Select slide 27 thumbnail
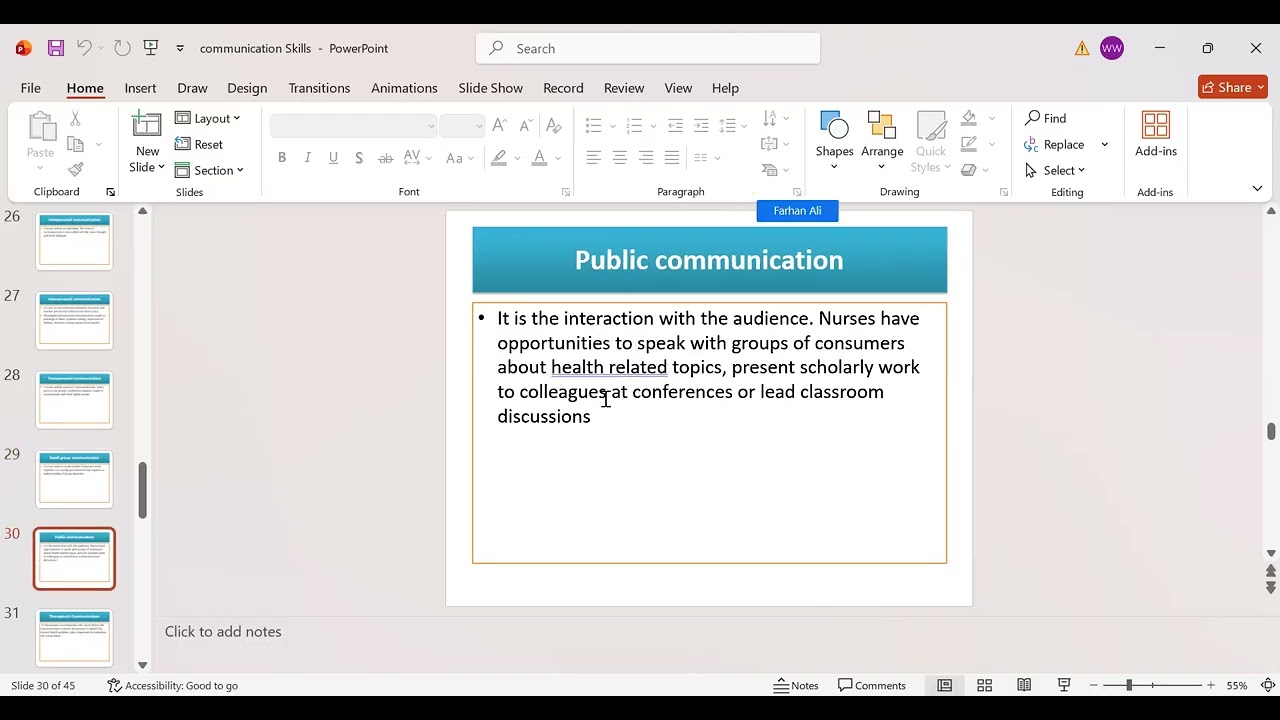 click(75, 319)
